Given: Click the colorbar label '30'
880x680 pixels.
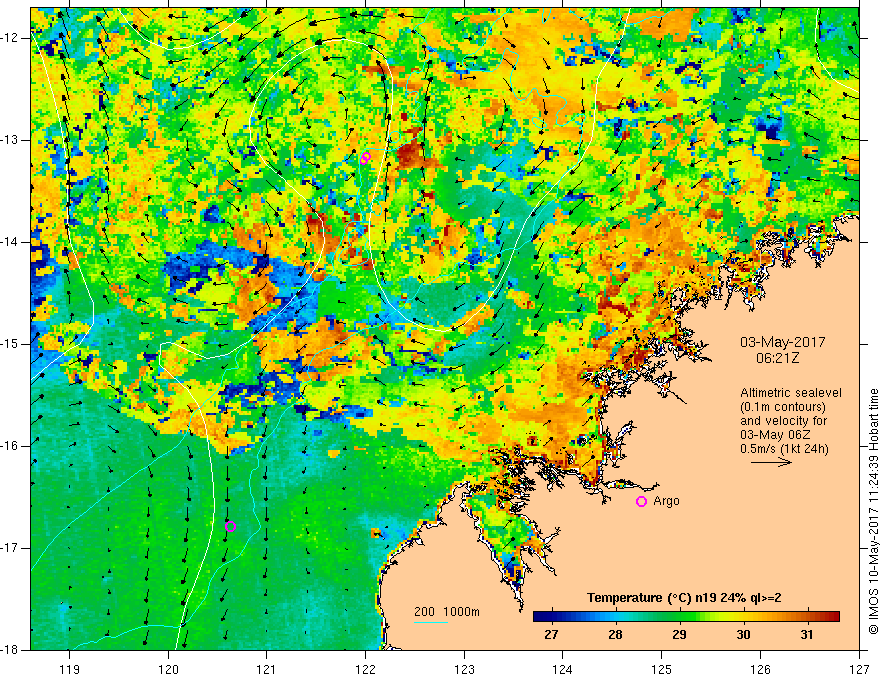Looking at the screenshot, I should pos(743,635).
